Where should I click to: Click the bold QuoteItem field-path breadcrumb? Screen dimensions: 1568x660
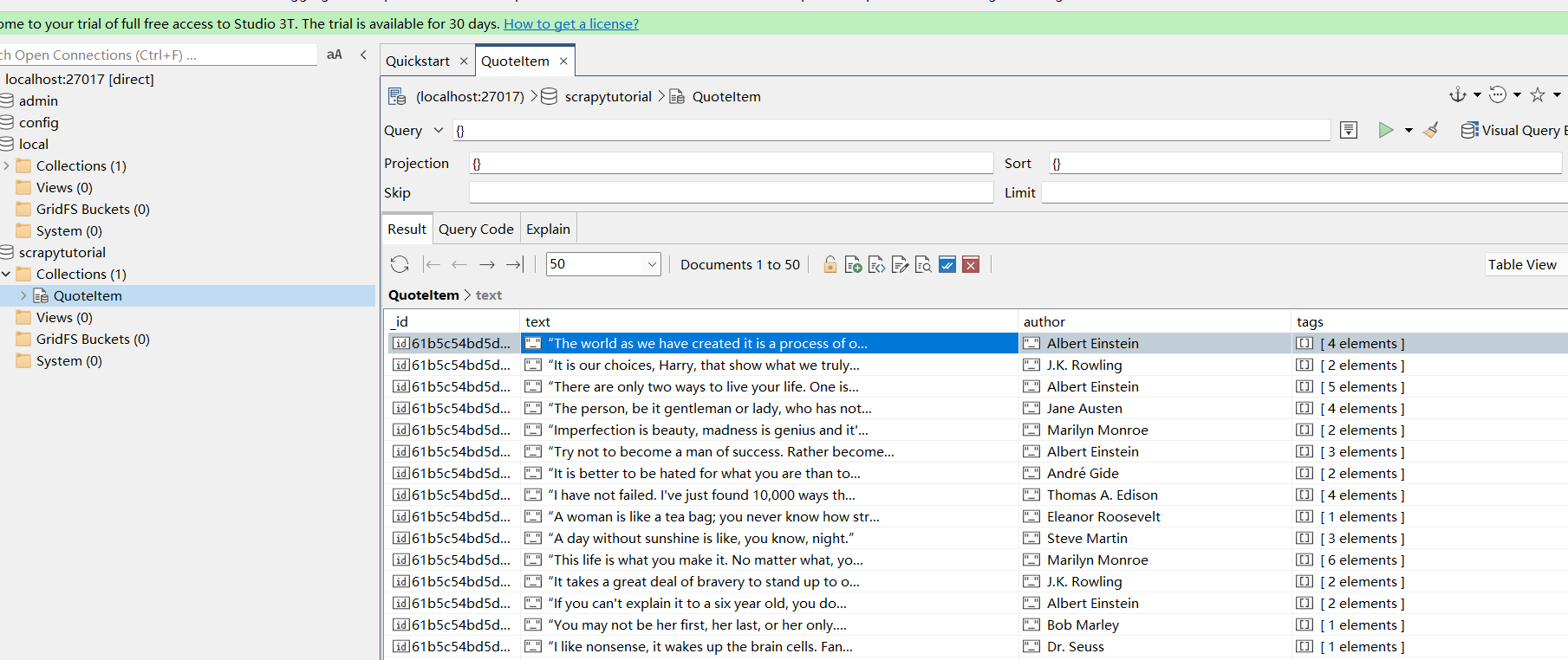click(424, 294)
